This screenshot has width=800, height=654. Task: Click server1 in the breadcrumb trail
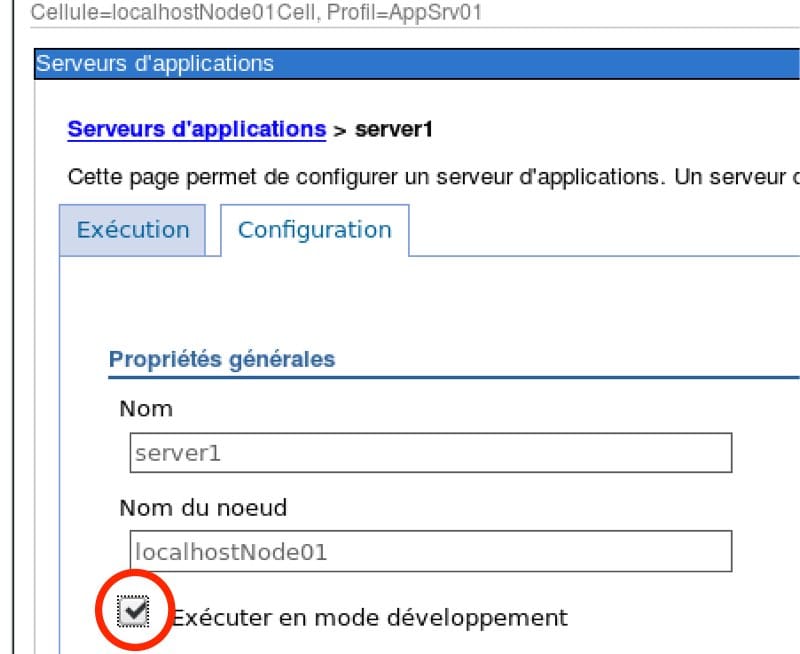tap(394, 130)
